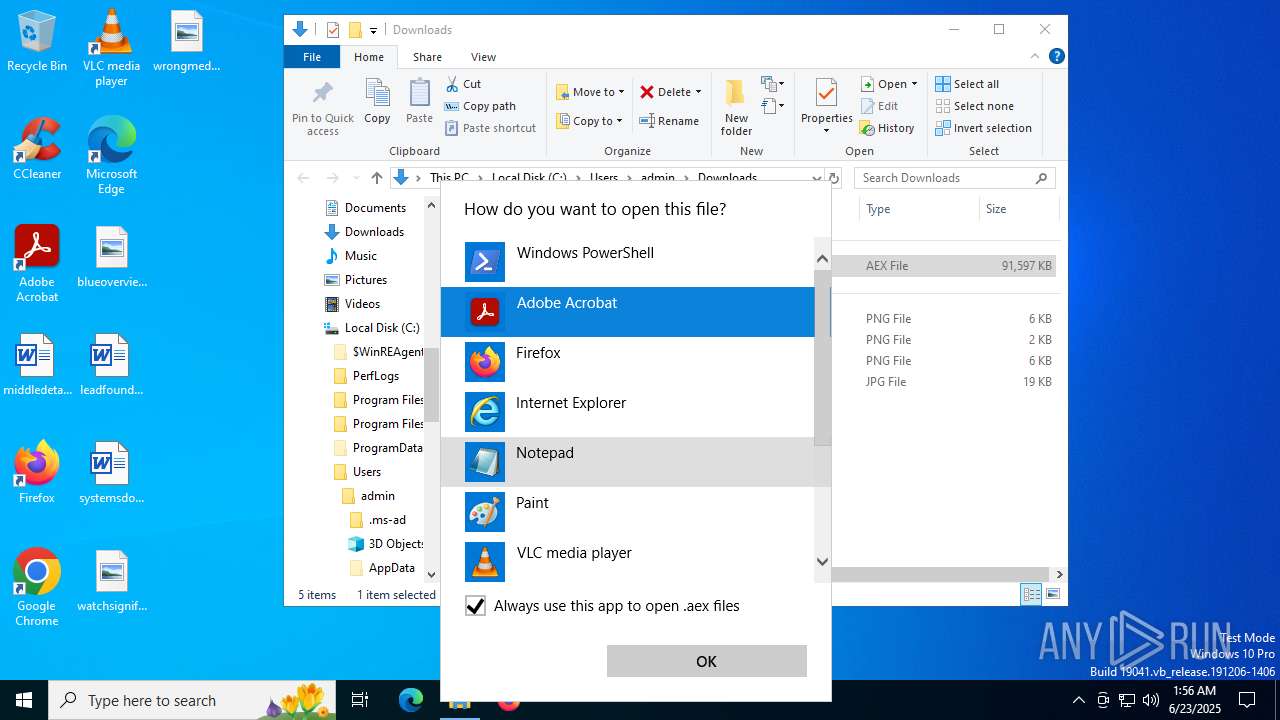Image resolution: width=1280 pixels, height=720 pixels.
Task: Click app list scroll up arrow
Action: 822,259
